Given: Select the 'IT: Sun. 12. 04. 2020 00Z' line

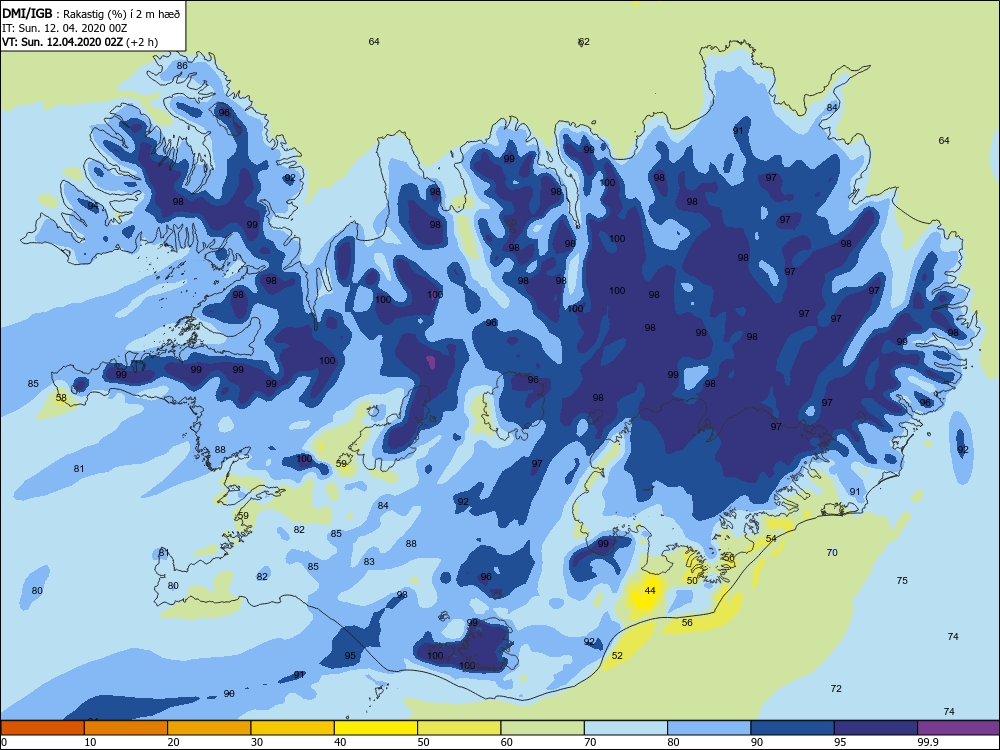Looking at the screenshot, I should 64,28.
